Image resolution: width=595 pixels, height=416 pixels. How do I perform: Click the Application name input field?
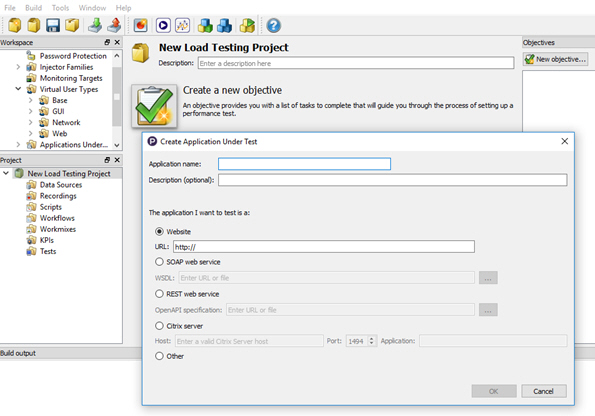click(x=304, y=164)
